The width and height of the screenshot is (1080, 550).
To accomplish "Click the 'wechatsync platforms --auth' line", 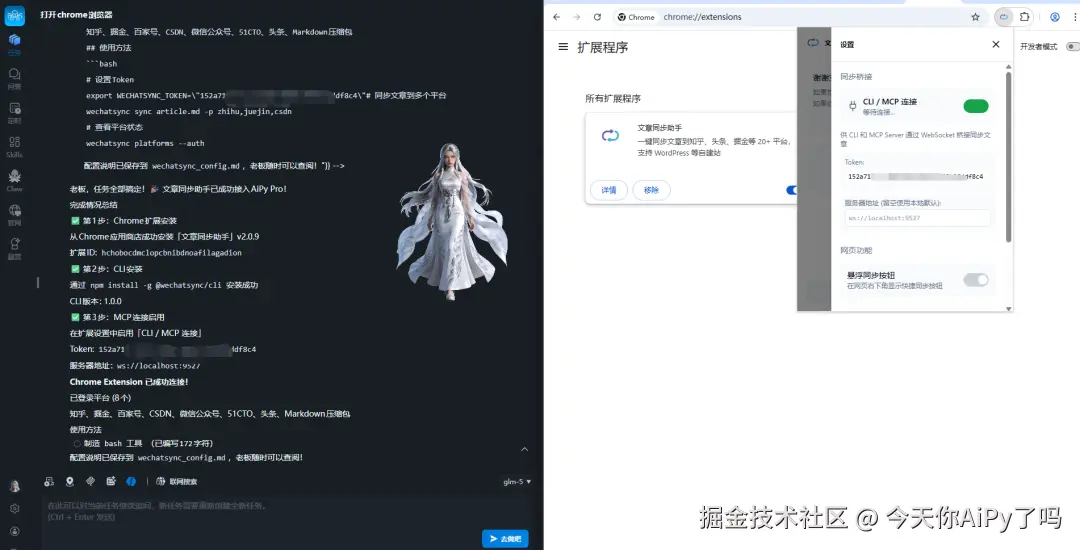I will [x=145, y=143].
